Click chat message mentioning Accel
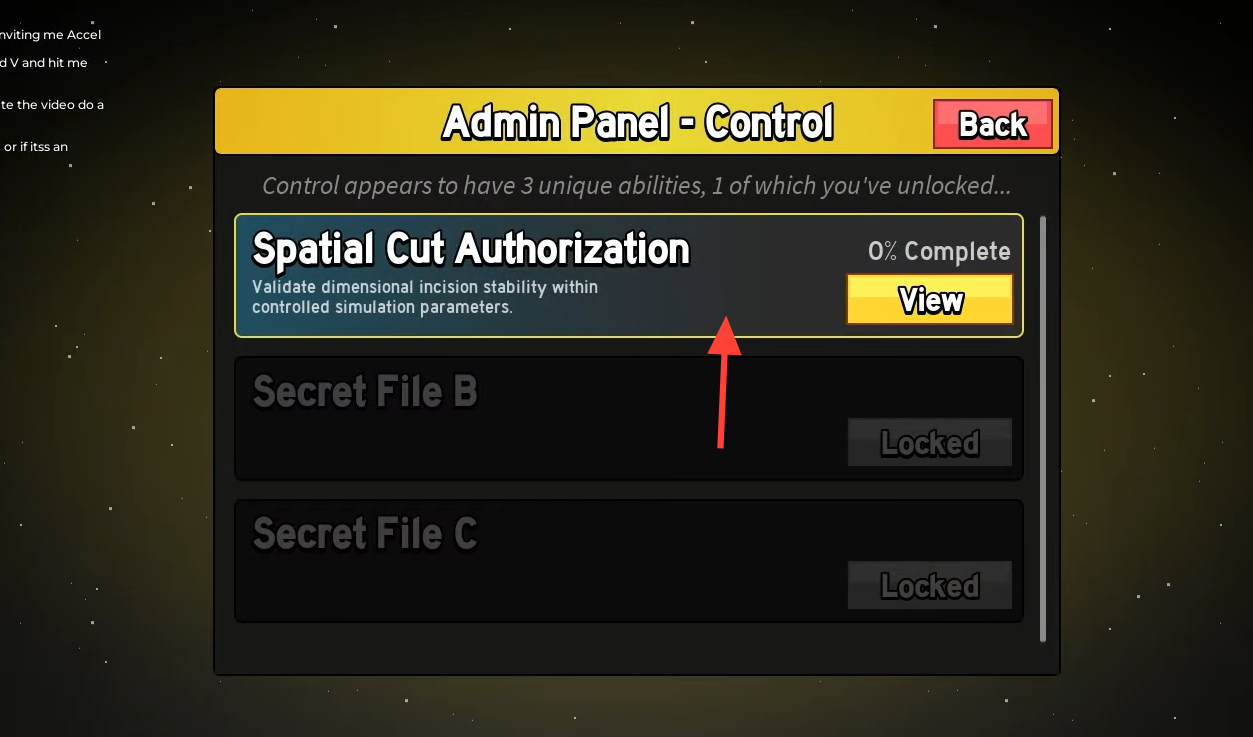The height and width of the screenshot is (737, 1253). pos(50,35)
